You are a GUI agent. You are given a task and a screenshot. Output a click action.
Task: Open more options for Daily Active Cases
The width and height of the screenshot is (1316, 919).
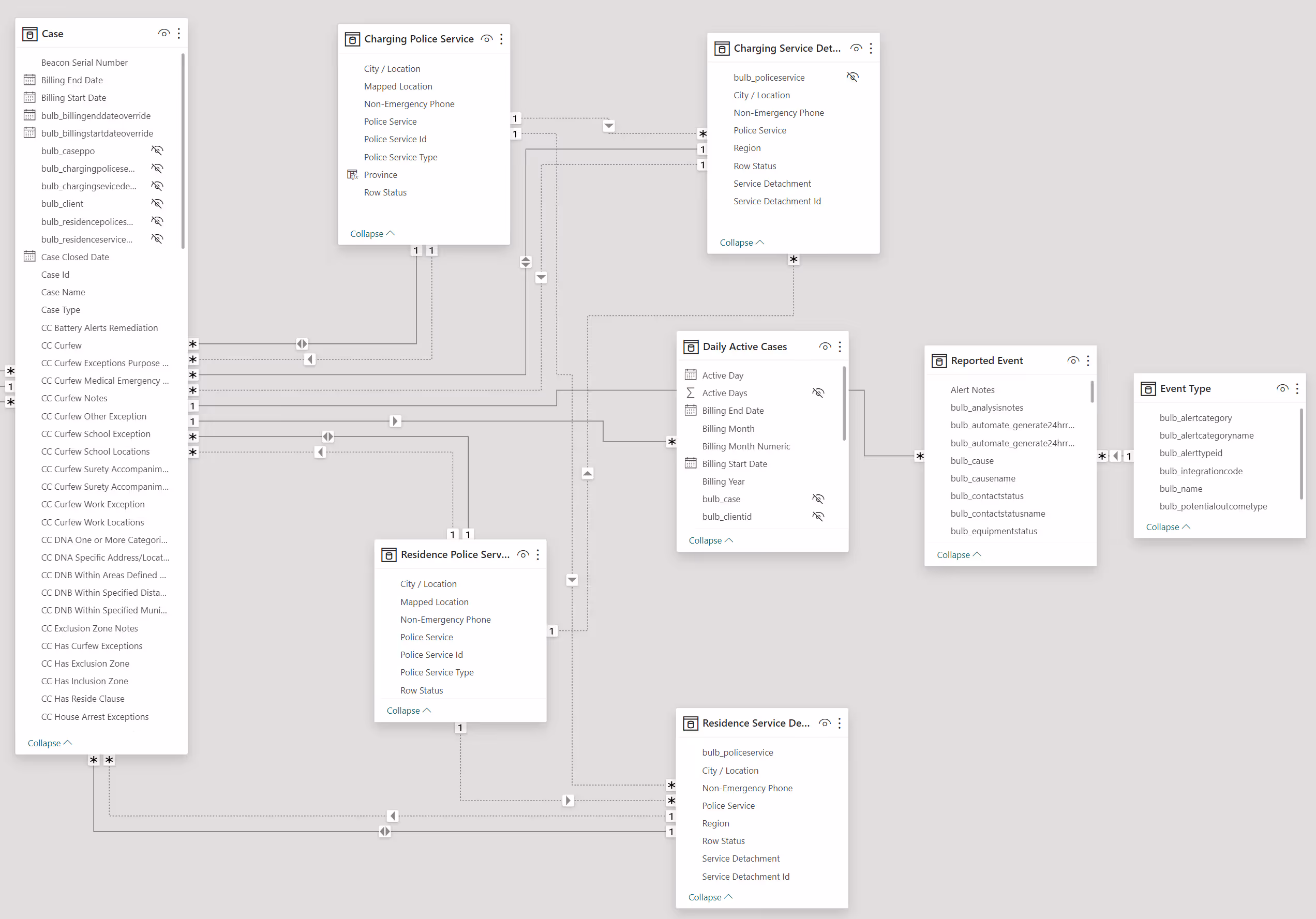pyautogui.click(x=840, y=346)
